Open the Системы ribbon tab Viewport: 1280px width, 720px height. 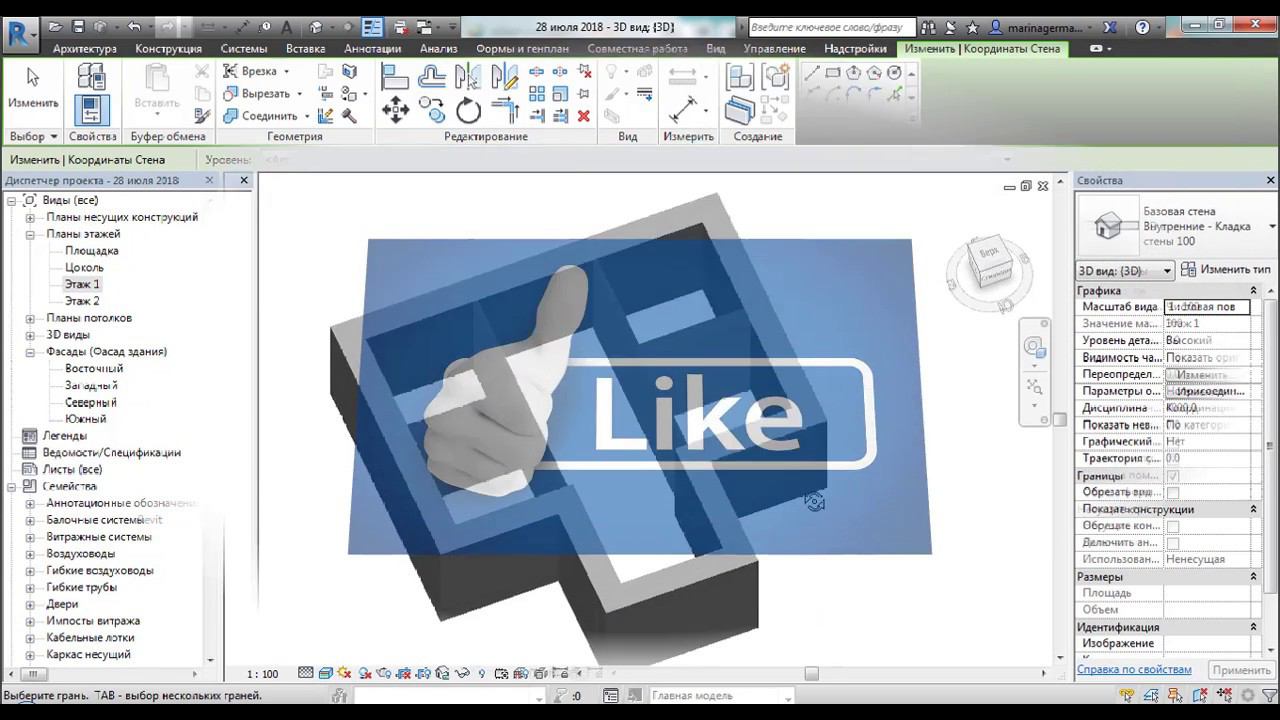coord(244,48)
